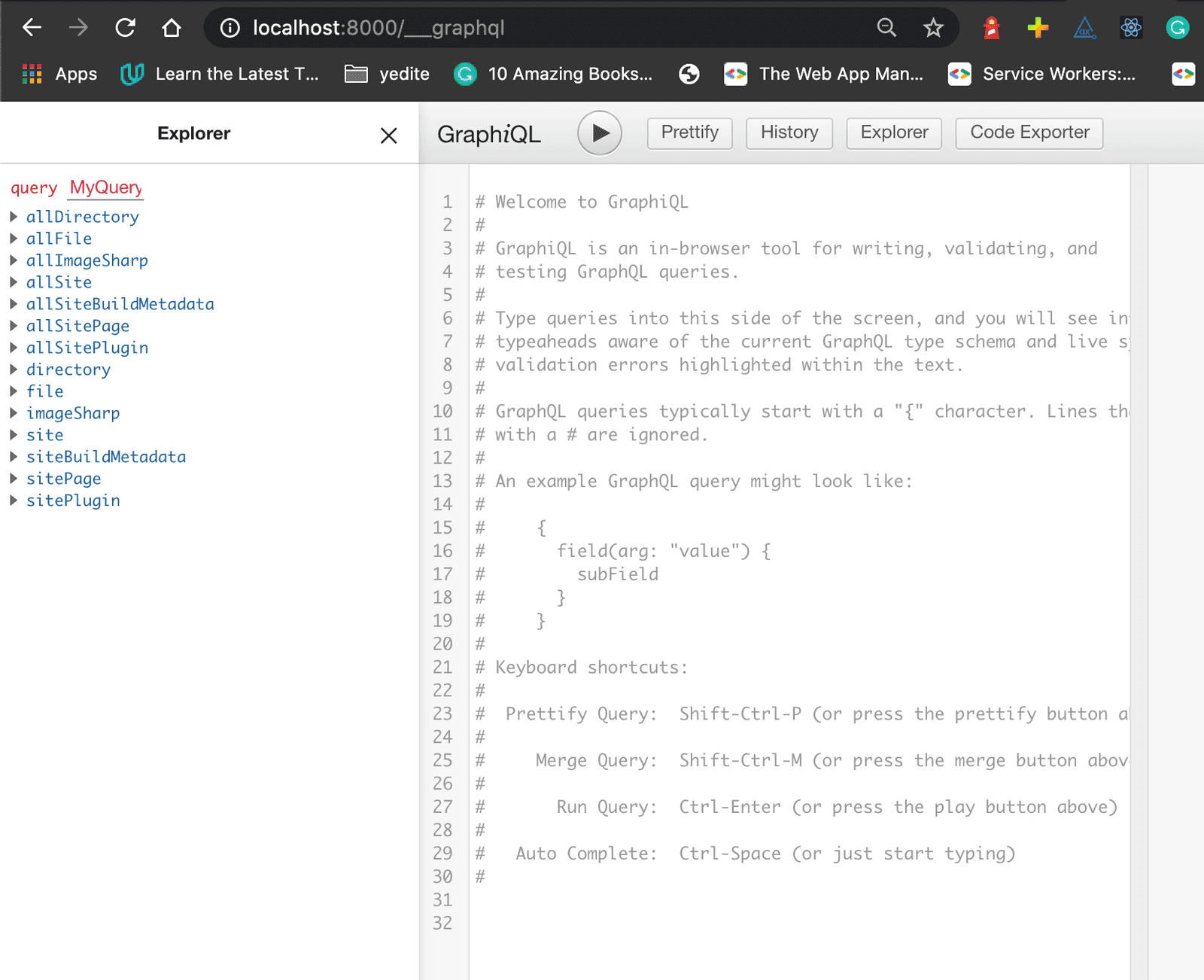Bookmark this page with the star
The height and width of the screenshot is (980, 1204).
point(933,28)
